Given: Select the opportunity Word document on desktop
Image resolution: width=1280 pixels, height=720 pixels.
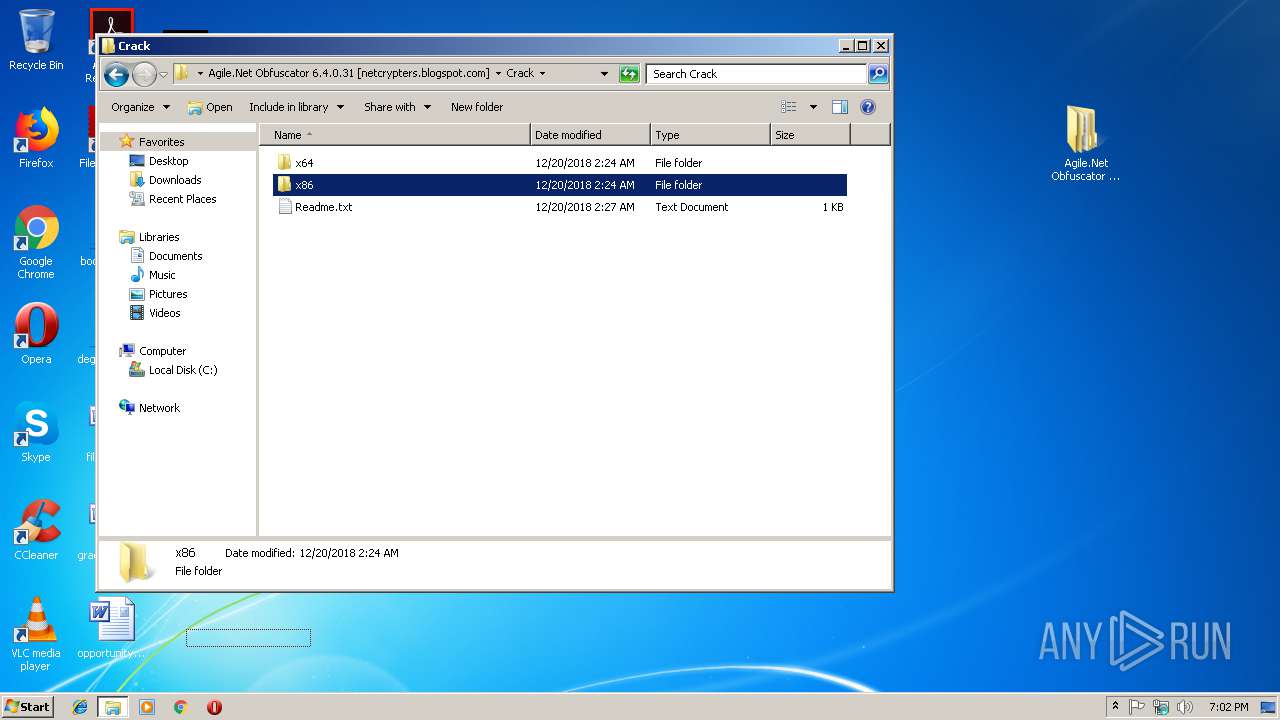Looking at the screenshot, I should click(111, 629).
